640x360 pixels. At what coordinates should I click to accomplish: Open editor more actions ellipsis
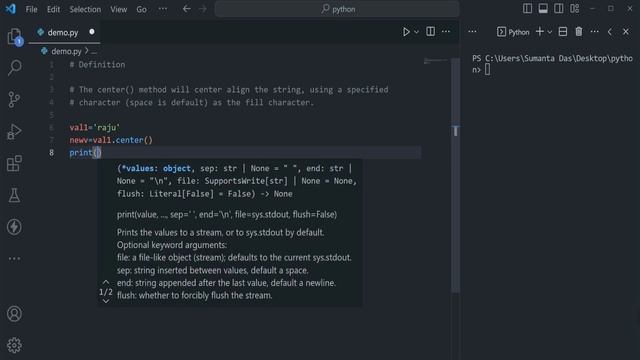446,31
